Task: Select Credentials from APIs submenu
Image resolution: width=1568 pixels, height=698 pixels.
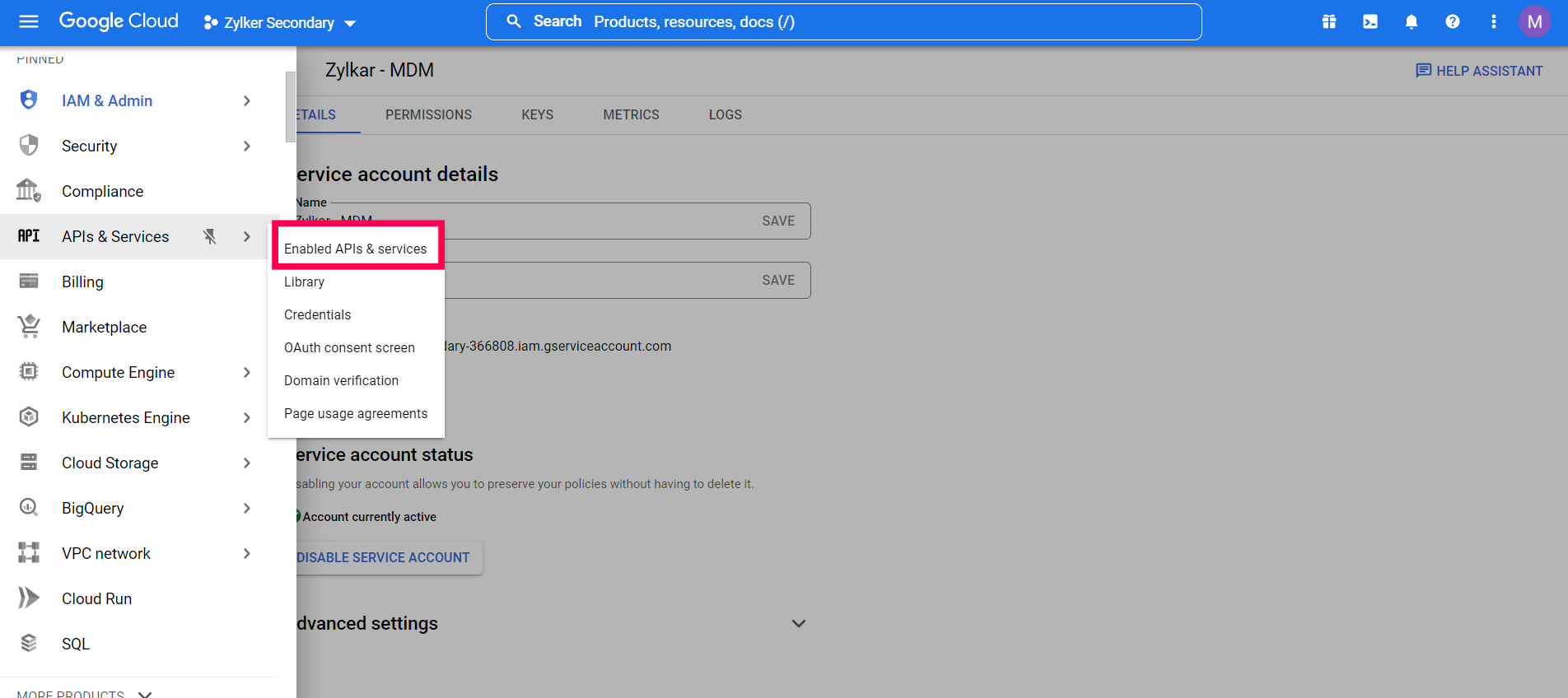Action: click(317, 314)
